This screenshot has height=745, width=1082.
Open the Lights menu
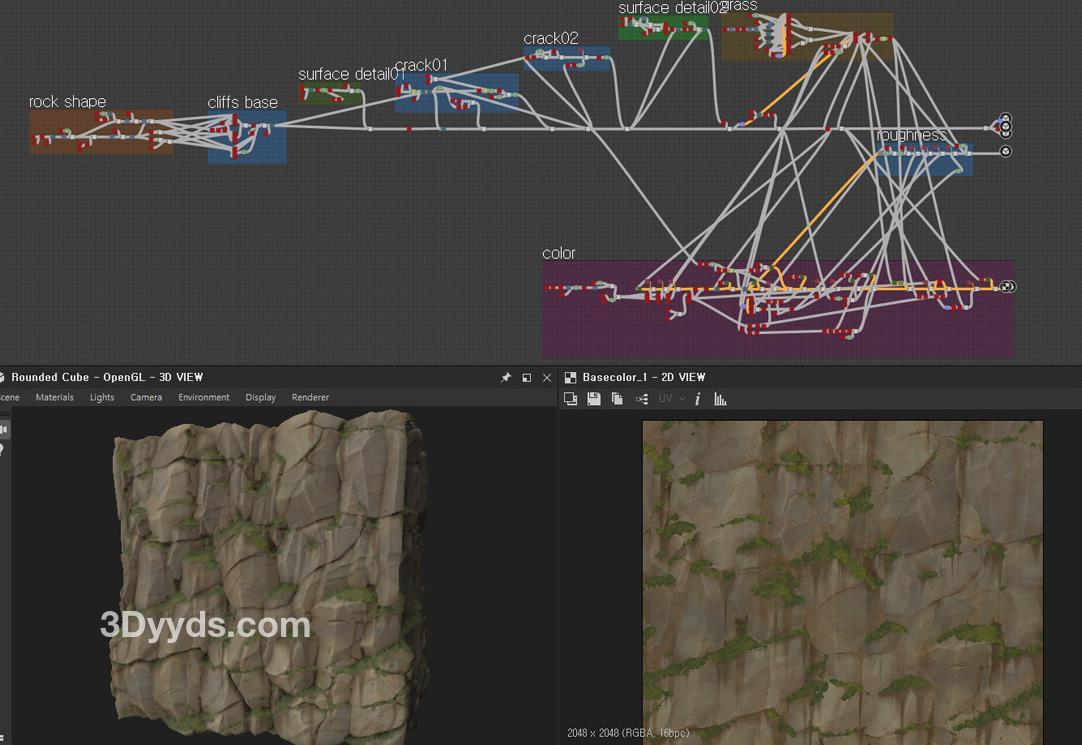pyautogui.click(x=102, y=398)
